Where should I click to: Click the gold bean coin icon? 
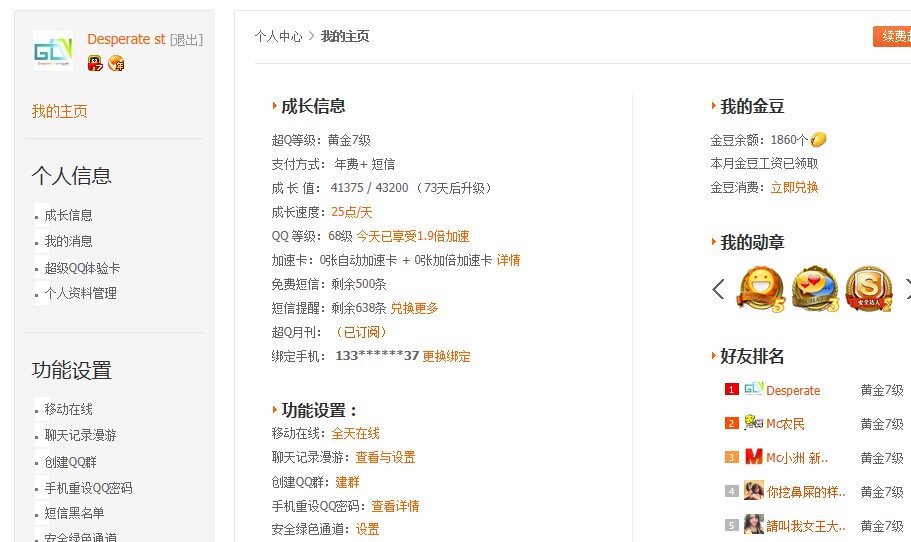click(x=818, y=139)
